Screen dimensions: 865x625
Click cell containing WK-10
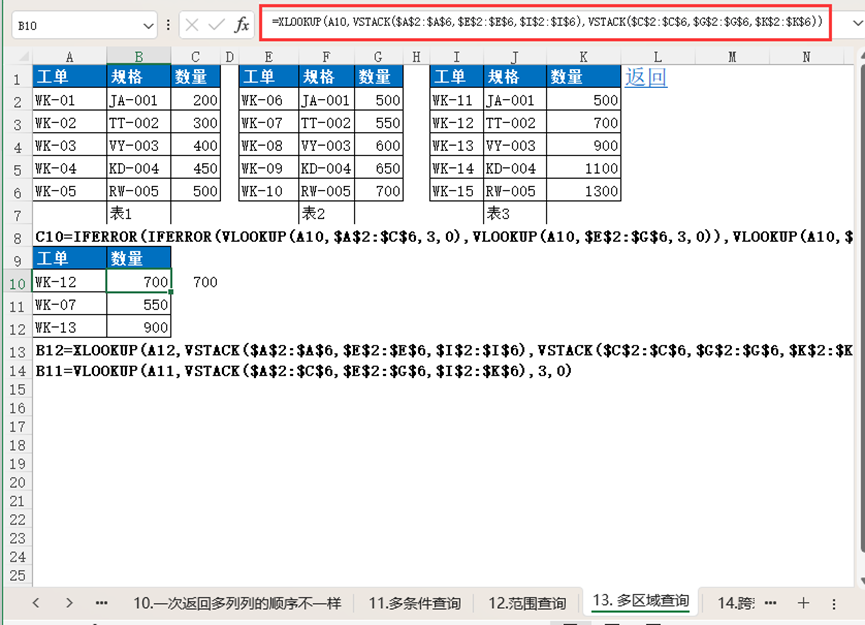269,191
